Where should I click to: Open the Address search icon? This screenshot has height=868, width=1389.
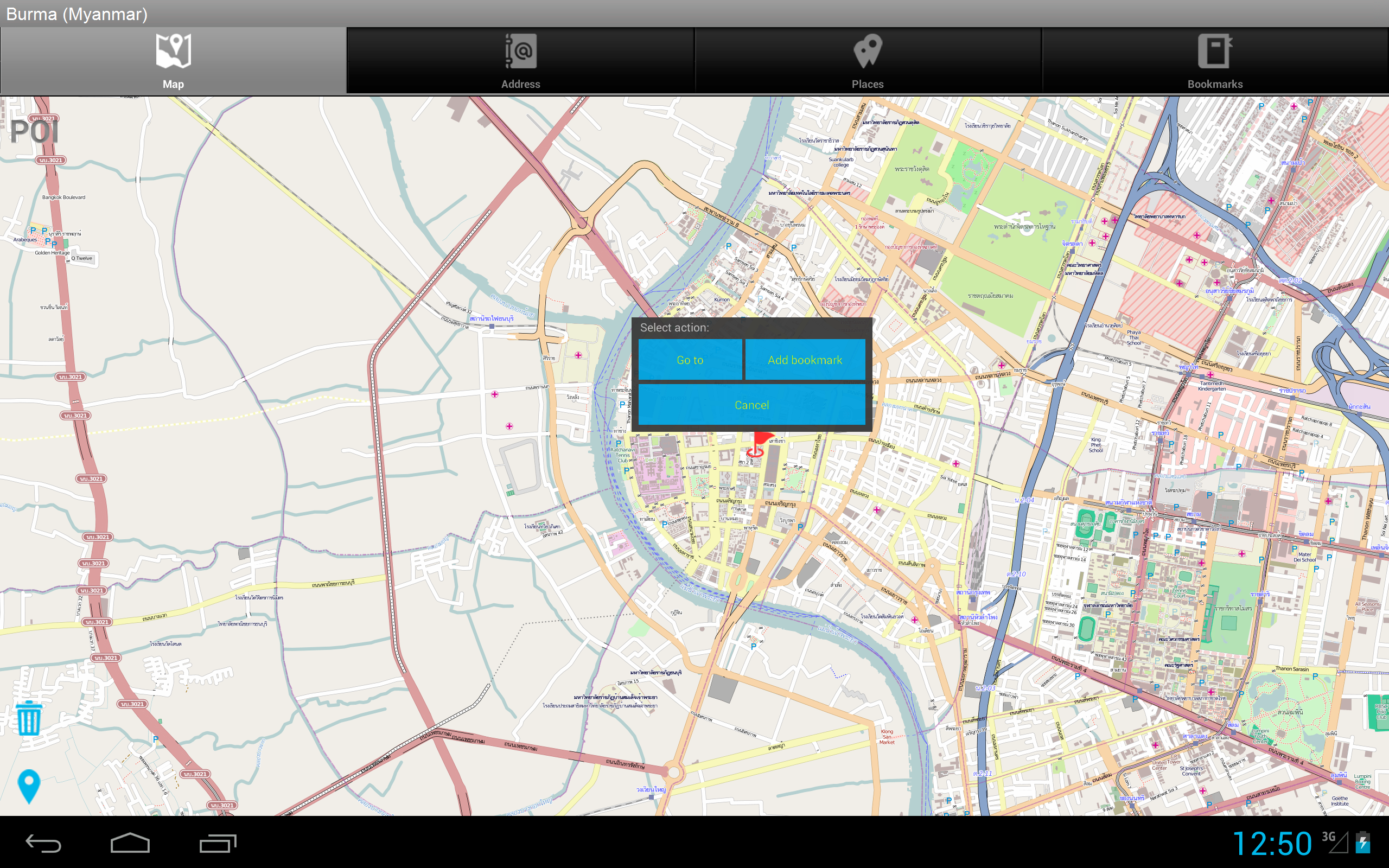pos(520,52)
